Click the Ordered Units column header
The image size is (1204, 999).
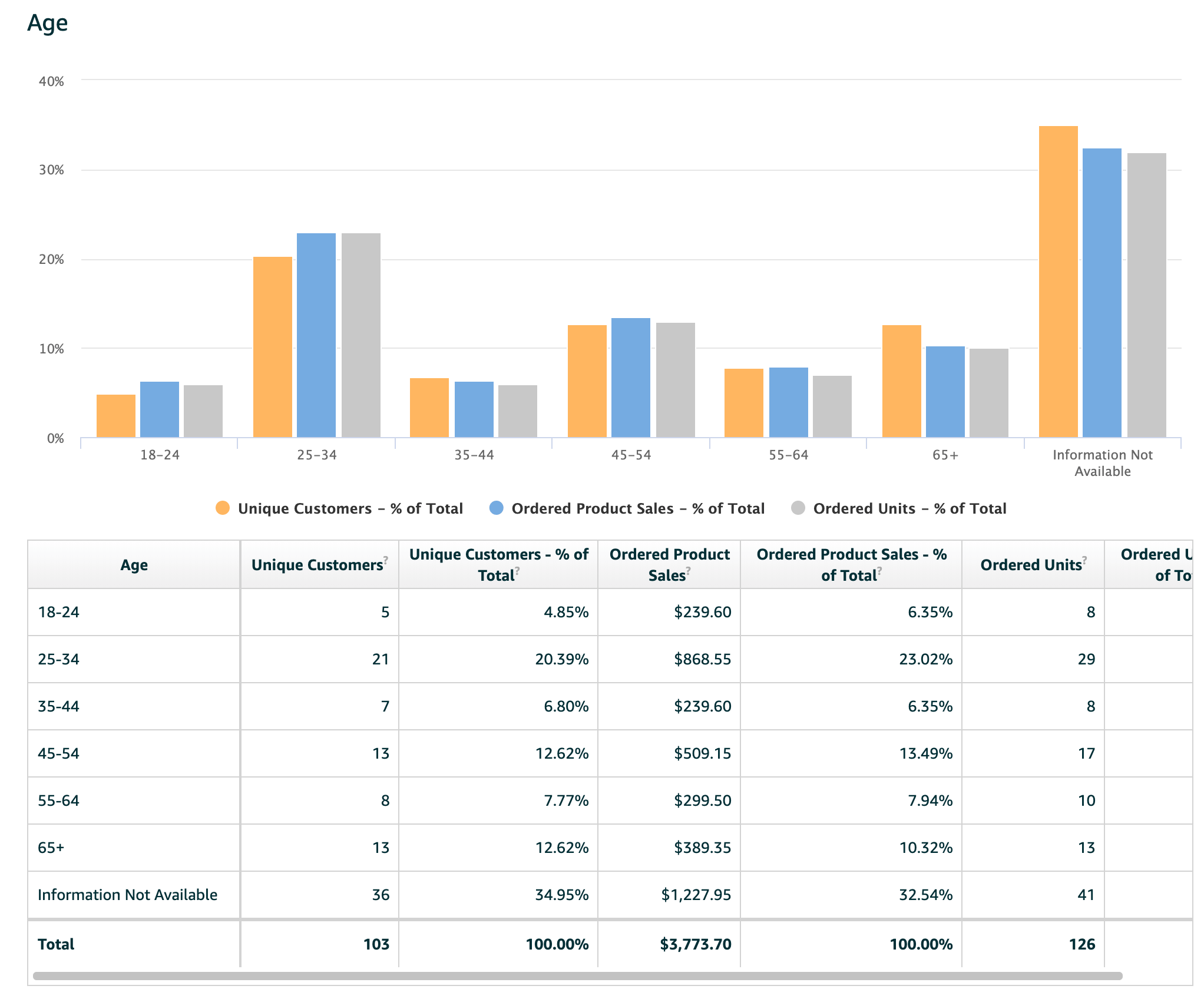[x=1030, y=565]
